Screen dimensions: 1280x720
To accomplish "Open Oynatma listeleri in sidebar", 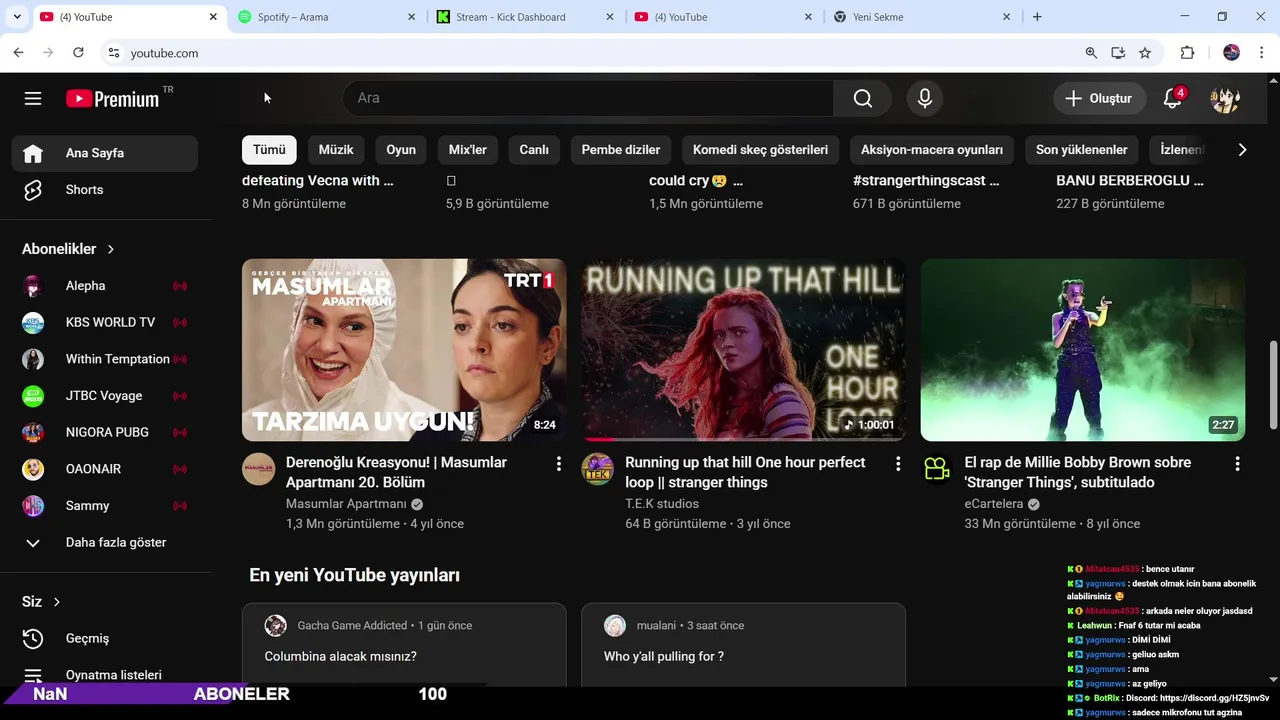I will point(105,675).
